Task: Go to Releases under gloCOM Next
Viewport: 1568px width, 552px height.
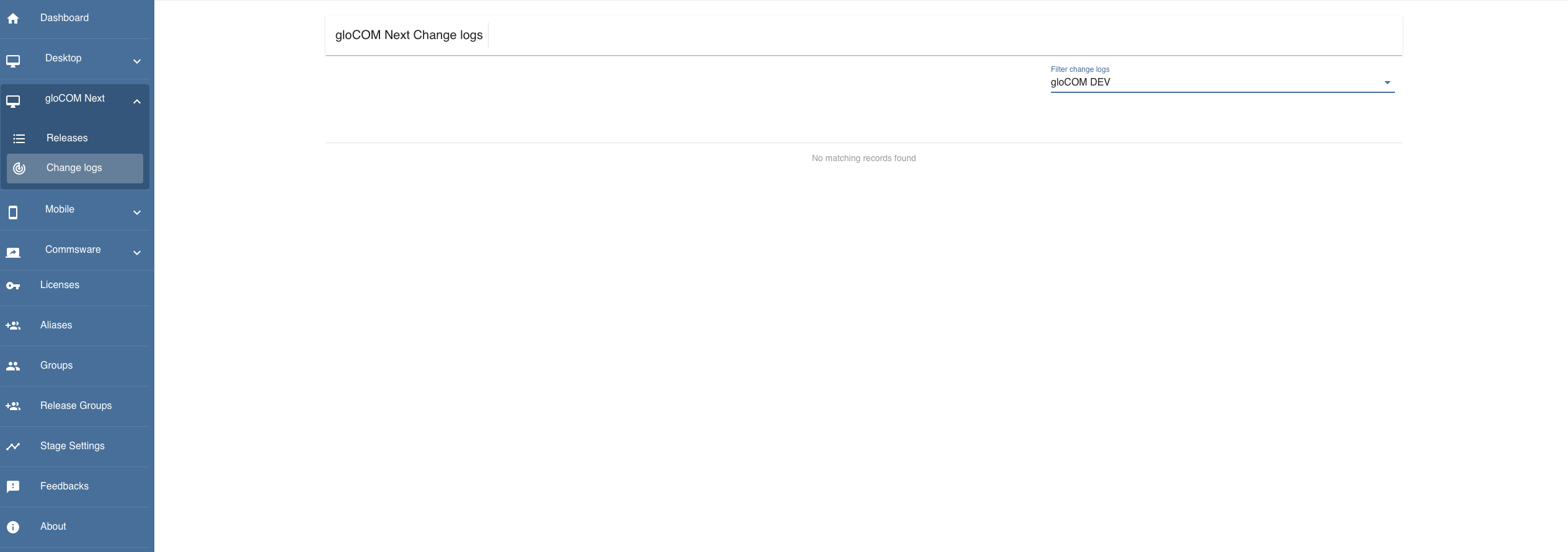Action: tap(67, 138)
